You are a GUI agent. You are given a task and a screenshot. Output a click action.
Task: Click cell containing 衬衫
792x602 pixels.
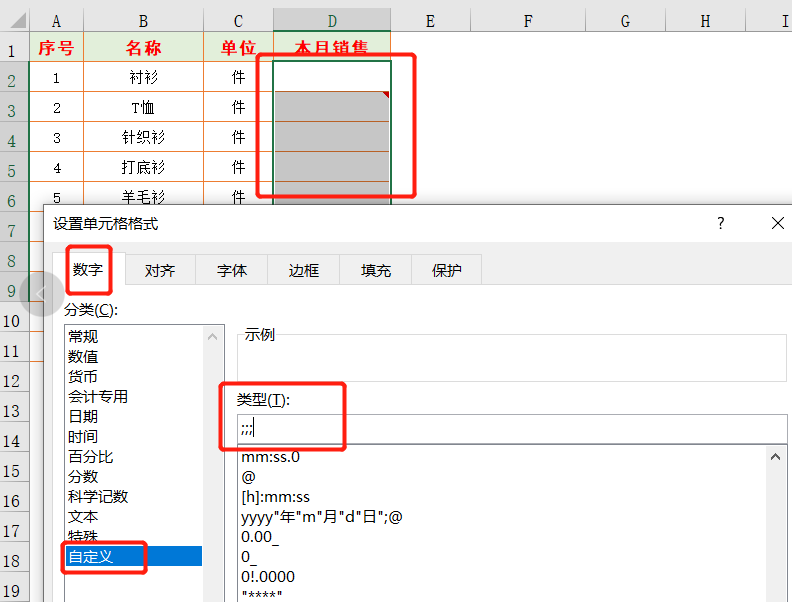tap(143, 77)
